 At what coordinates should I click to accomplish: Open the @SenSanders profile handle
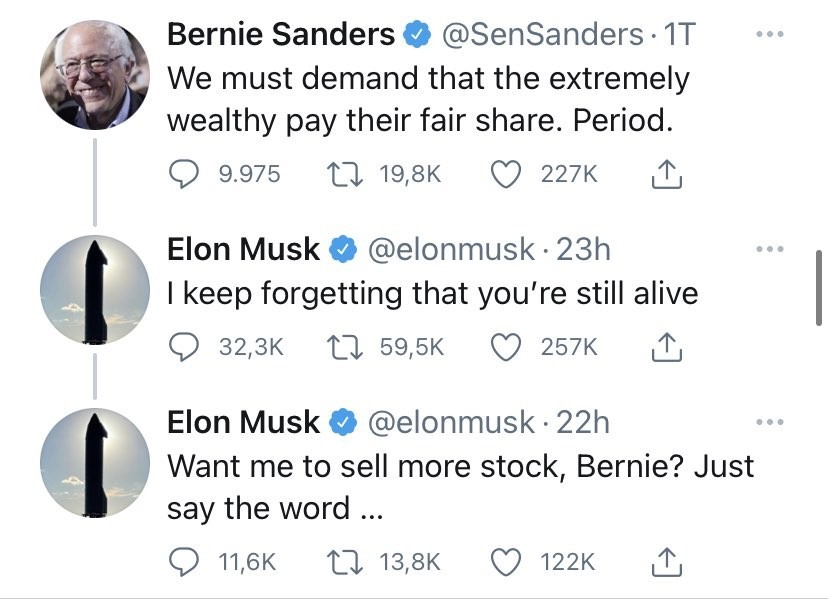[542, 35]
